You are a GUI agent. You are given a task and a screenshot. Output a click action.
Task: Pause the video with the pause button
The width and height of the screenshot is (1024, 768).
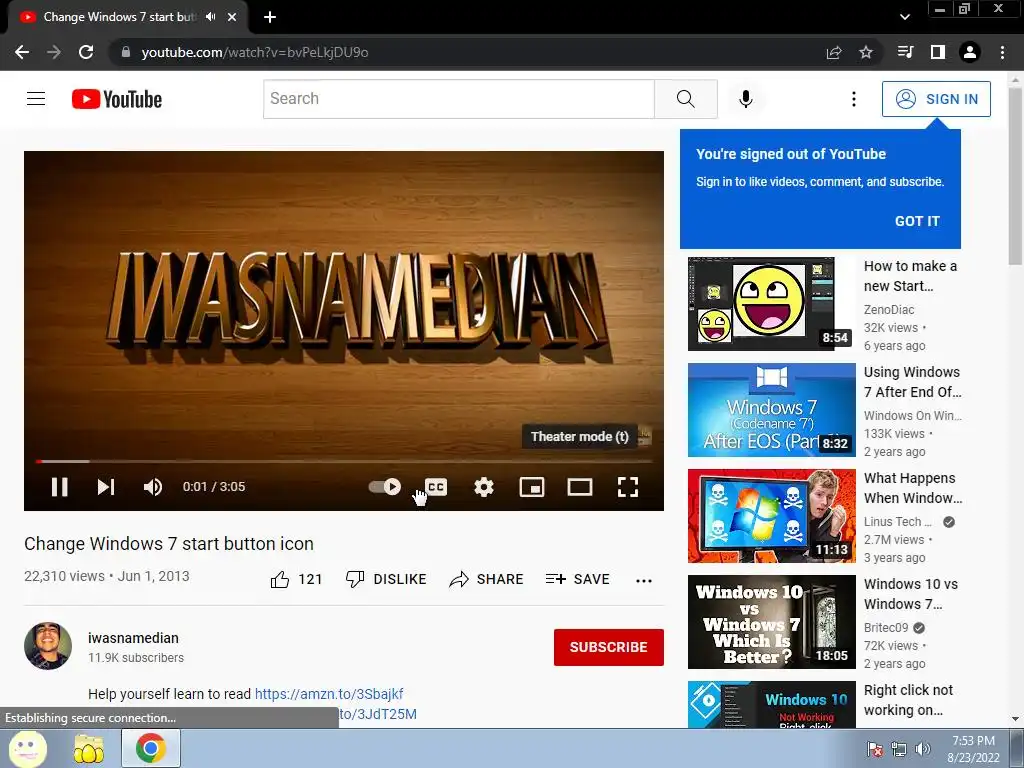click(59, 487)
